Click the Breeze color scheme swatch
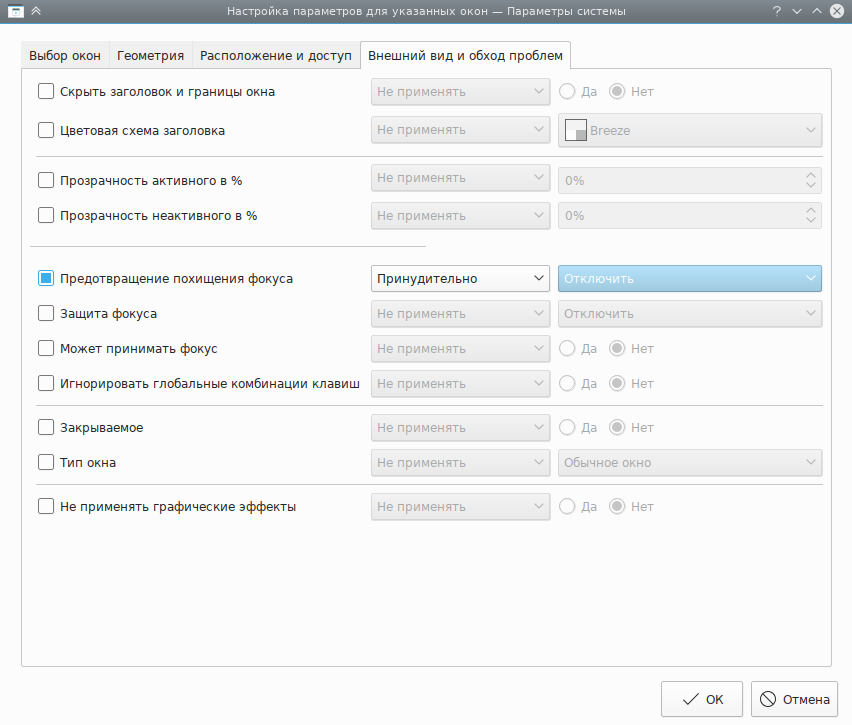The height and width of the screenshot is (725, 852). (575, 130)
